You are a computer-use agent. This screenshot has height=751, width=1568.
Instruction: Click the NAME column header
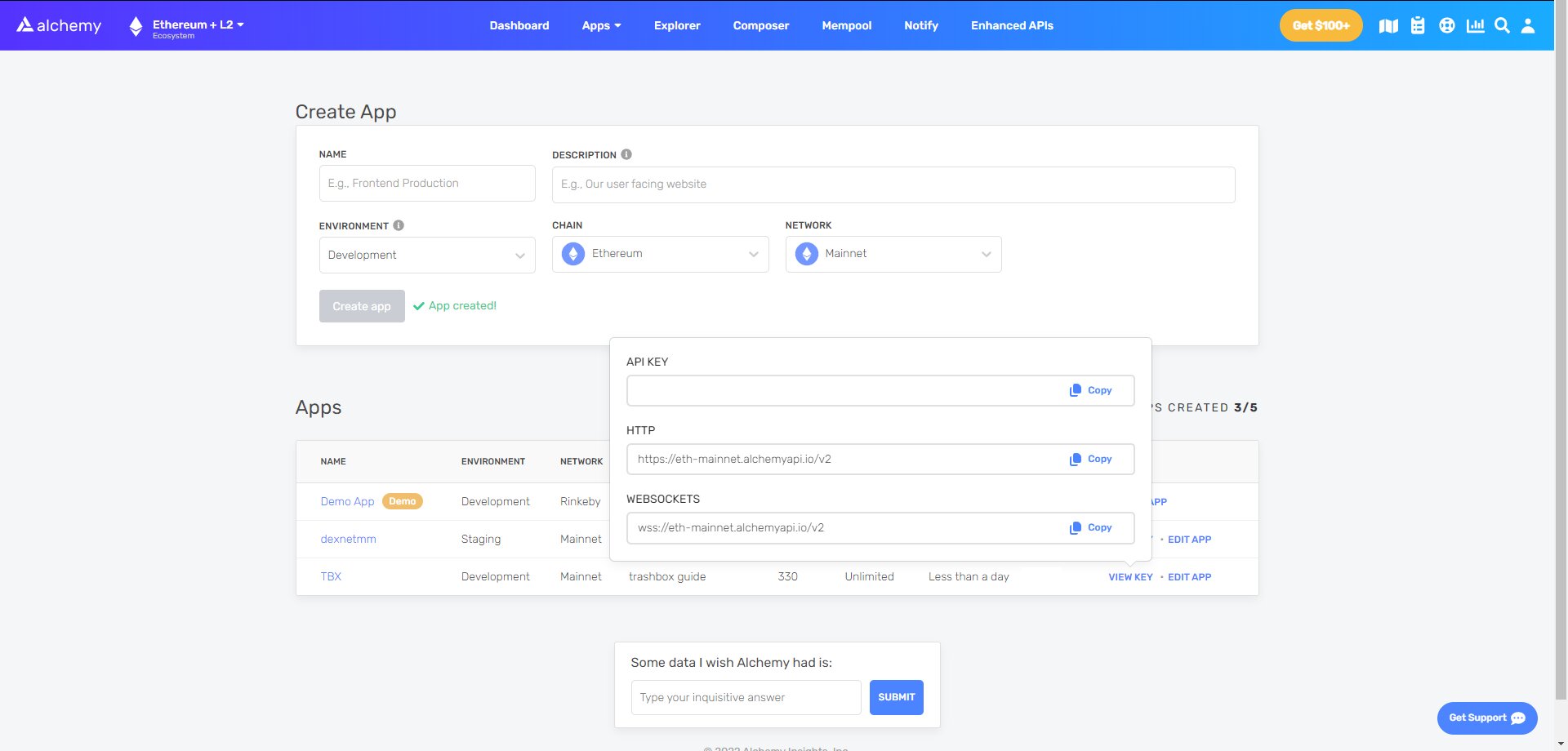click(x=333, y=461)
